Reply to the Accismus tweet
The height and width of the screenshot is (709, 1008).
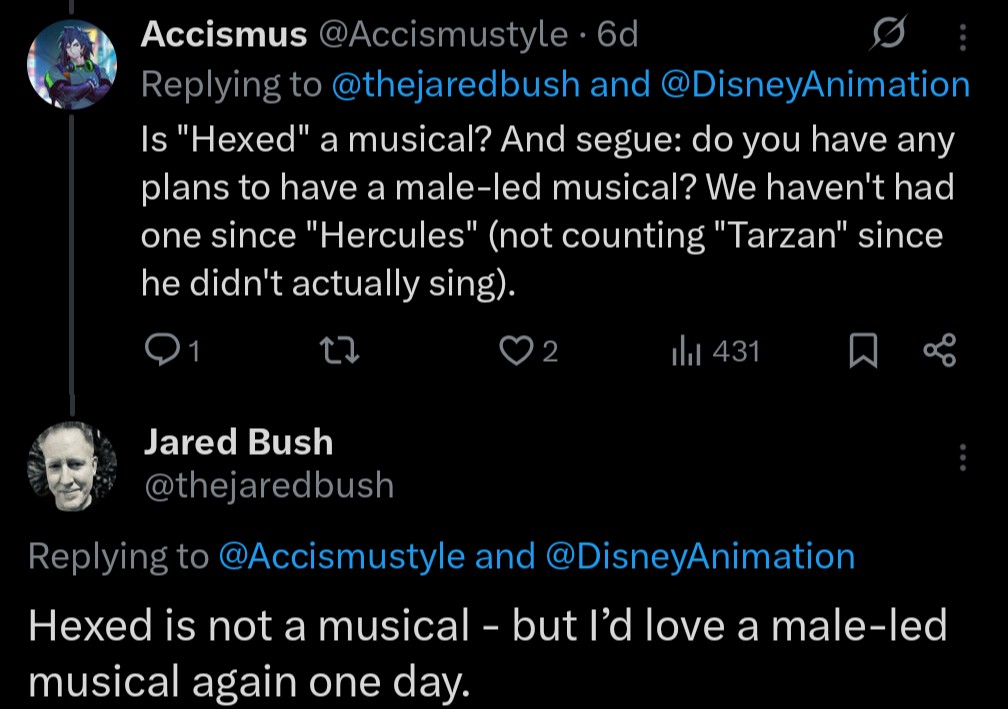[x=161, y=350]
